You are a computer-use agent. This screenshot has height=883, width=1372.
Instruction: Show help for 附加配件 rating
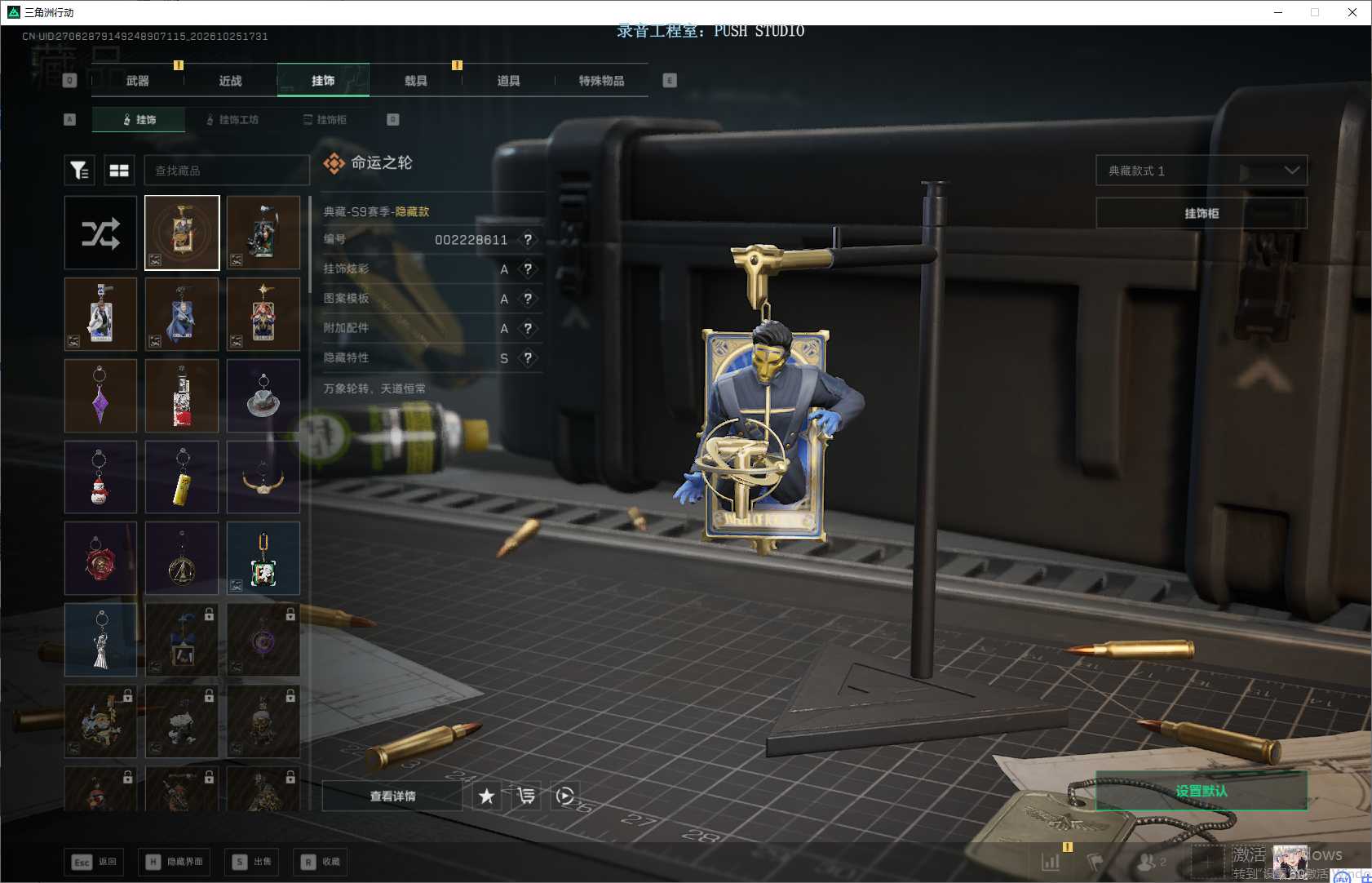click(528, 328)
